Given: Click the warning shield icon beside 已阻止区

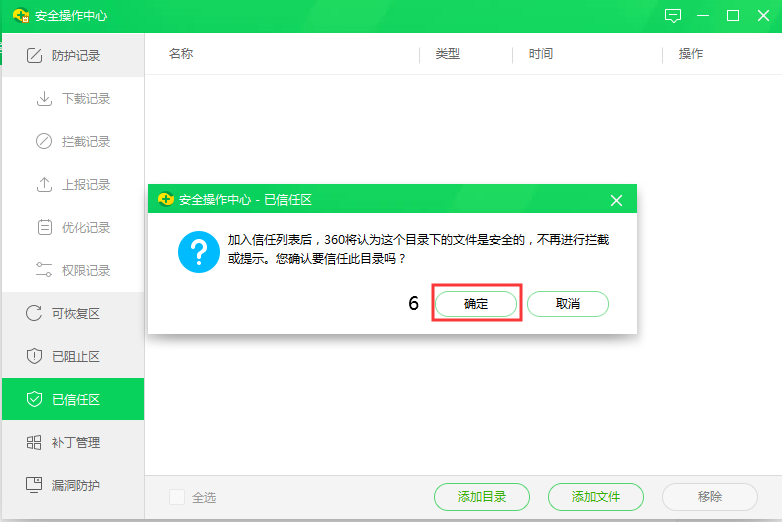Looking at the screenshot, I should (34, 356).
